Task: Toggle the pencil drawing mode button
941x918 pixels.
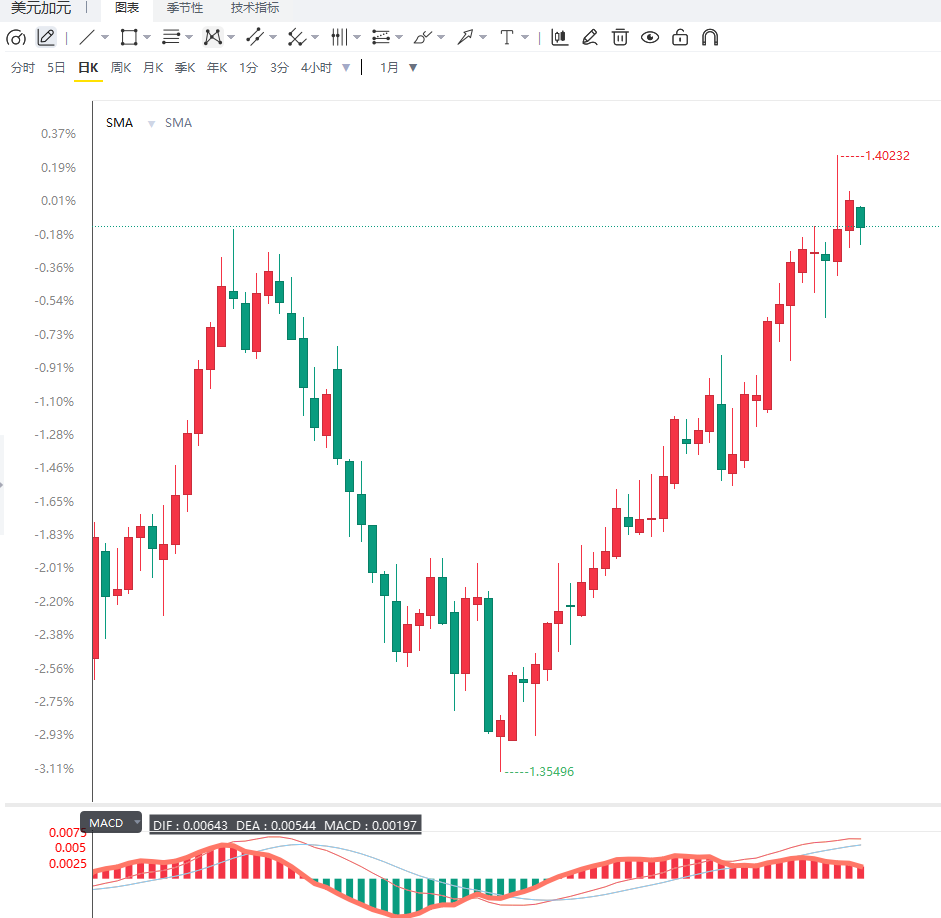Action: pos(46,37)
